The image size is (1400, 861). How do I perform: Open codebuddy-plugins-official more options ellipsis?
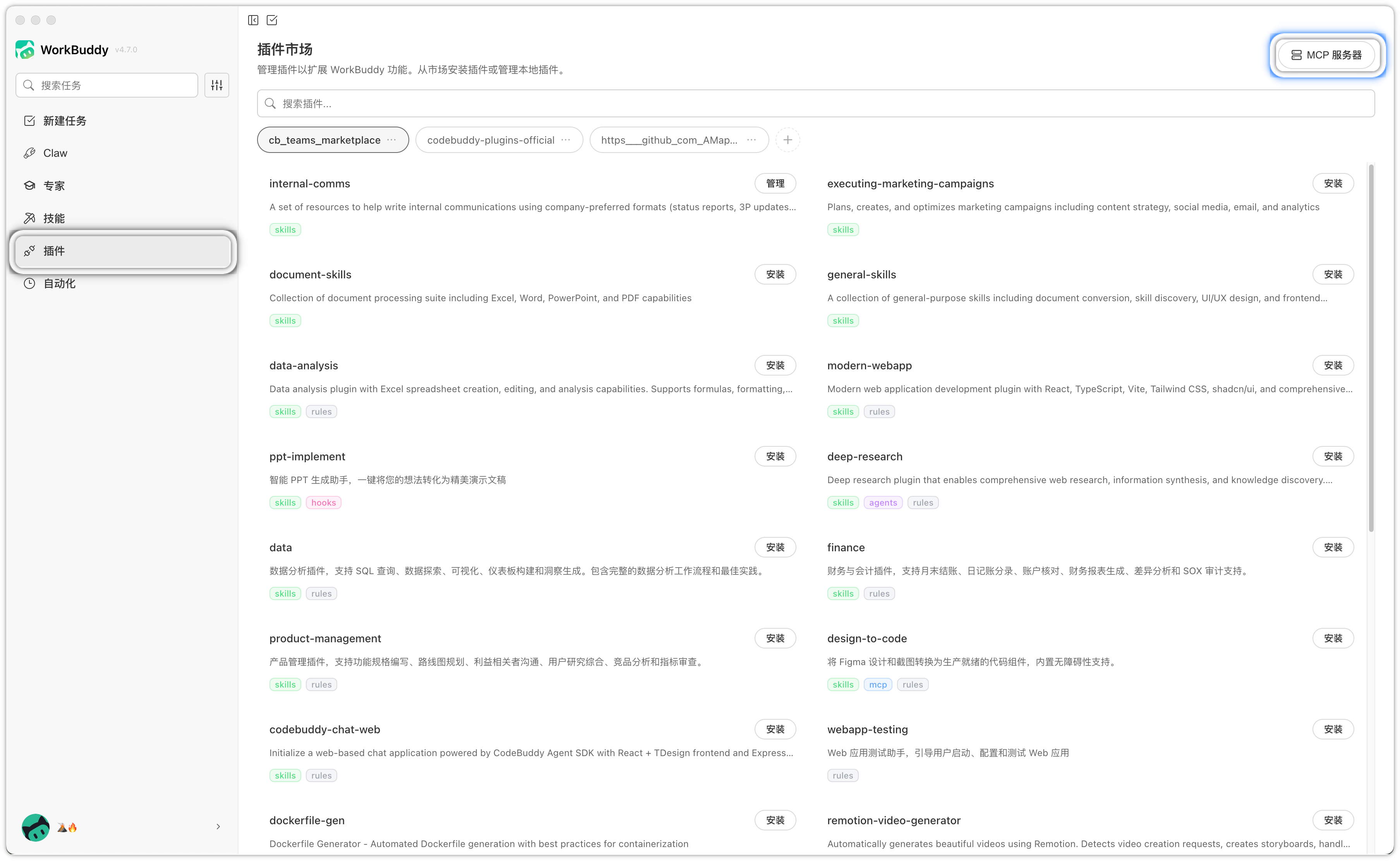(565, 140)
